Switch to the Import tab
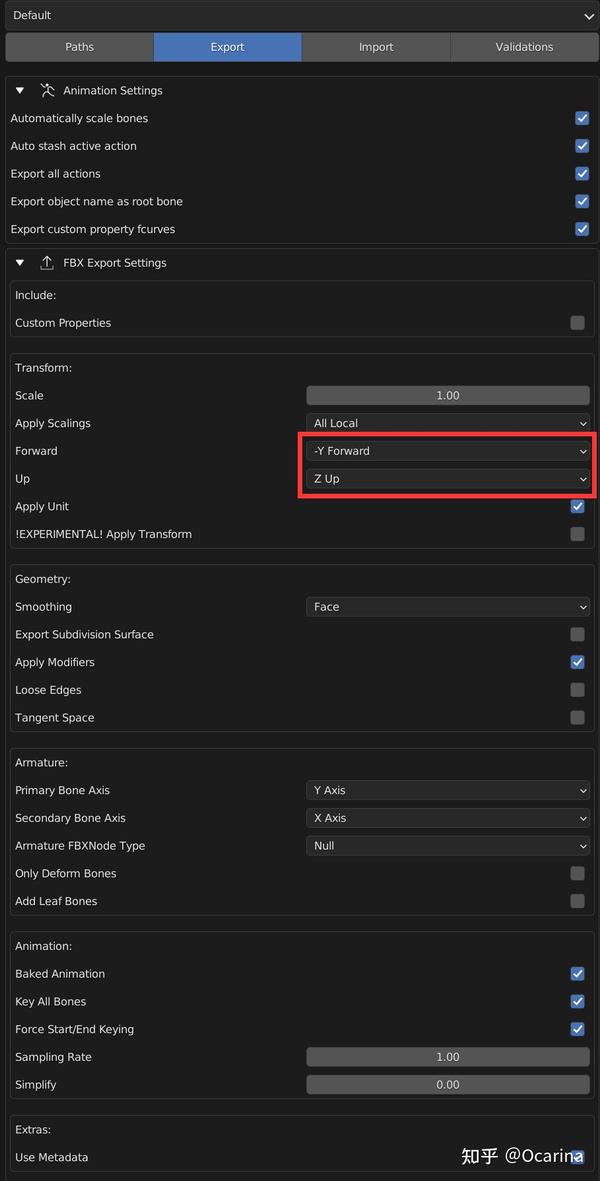The width and height of the screenshot is (600, 1181). pyautogui.click(x=376, y=47)
